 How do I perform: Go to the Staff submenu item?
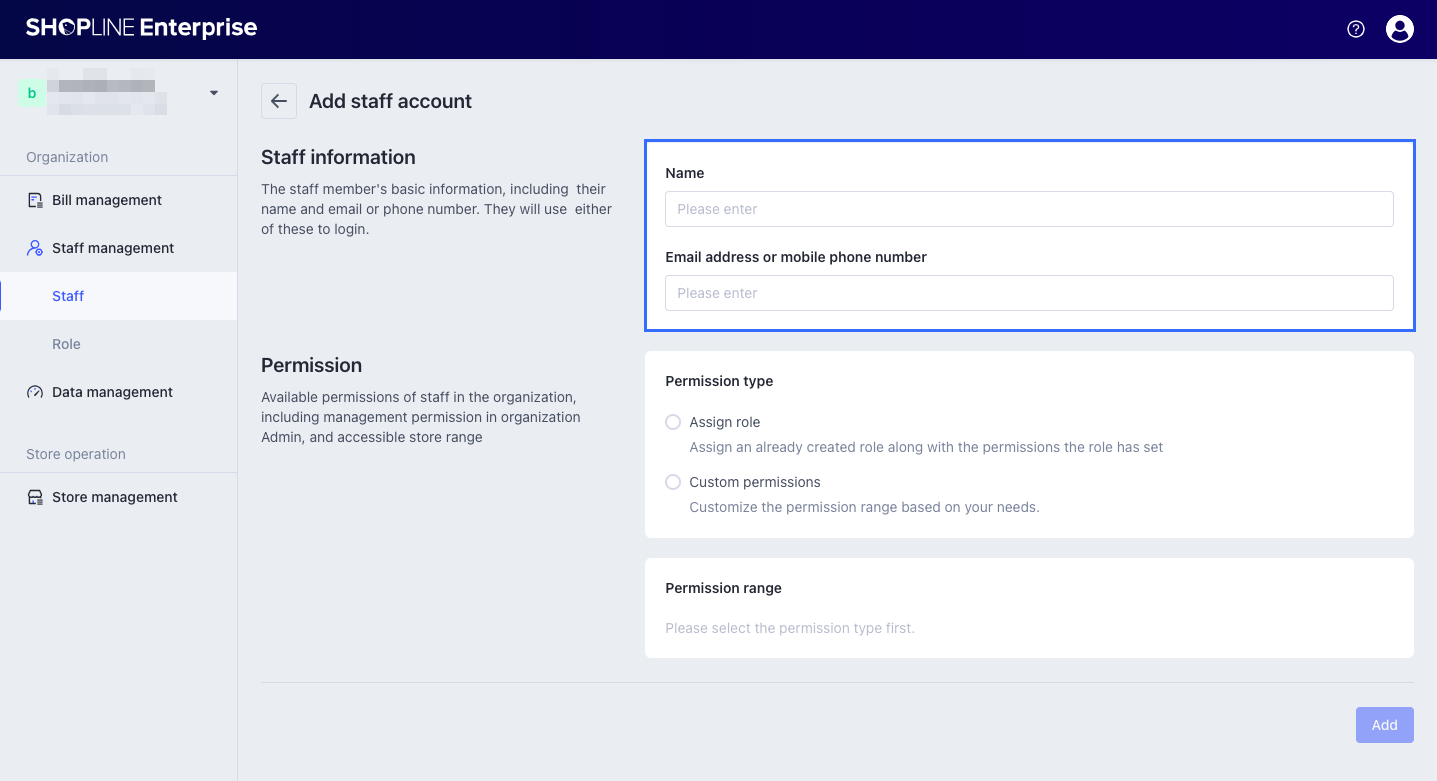118,296
